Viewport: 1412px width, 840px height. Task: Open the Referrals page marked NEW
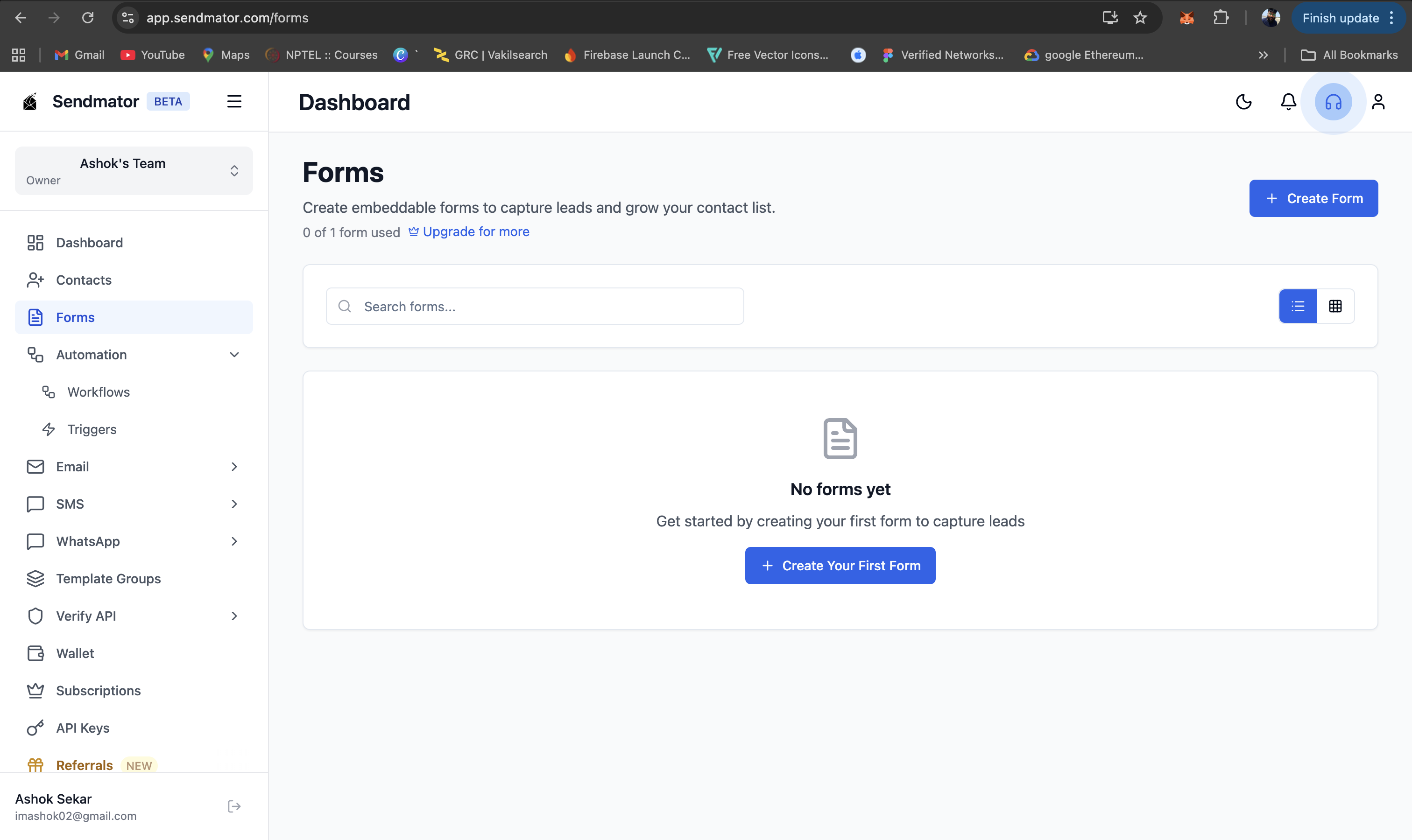pos(84,765)
